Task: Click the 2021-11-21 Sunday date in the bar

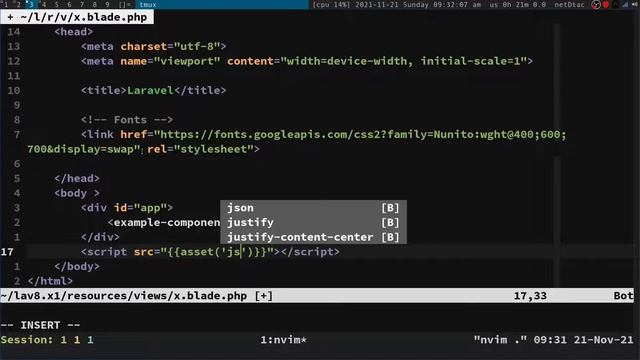Action: [392, 4]
